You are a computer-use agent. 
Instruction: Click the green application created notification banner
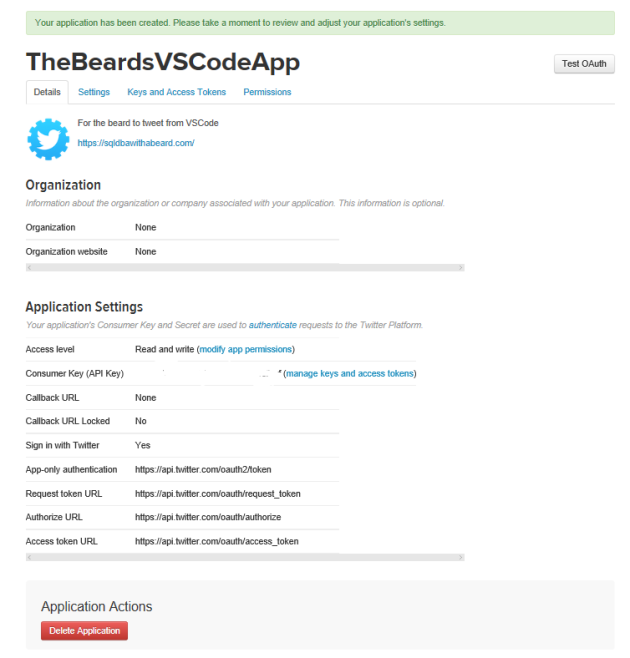320,22
